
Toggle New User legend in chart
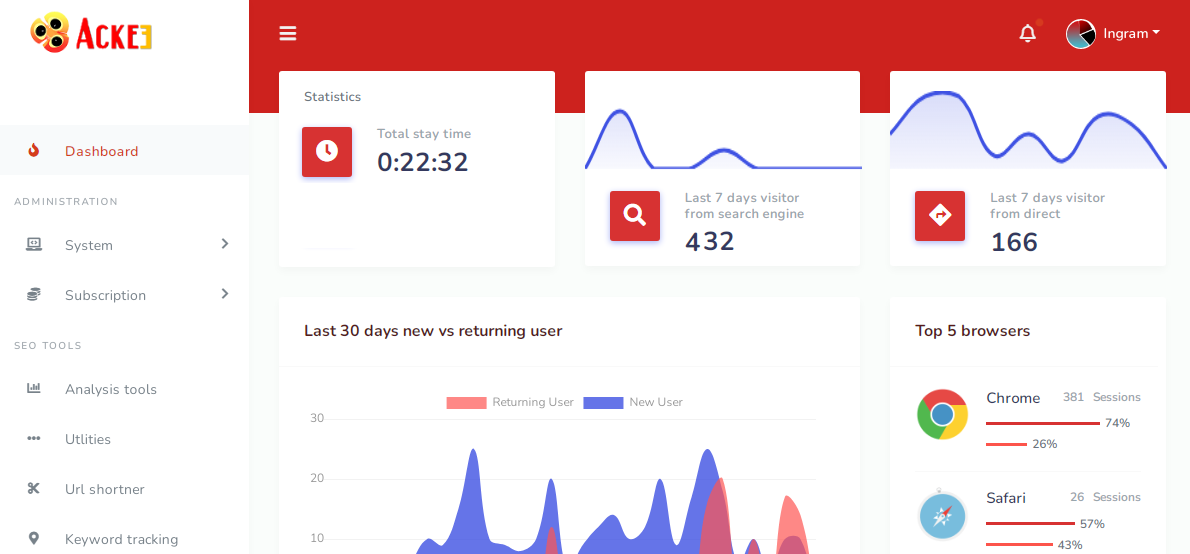pyautogui.click(x=633, y=402)
